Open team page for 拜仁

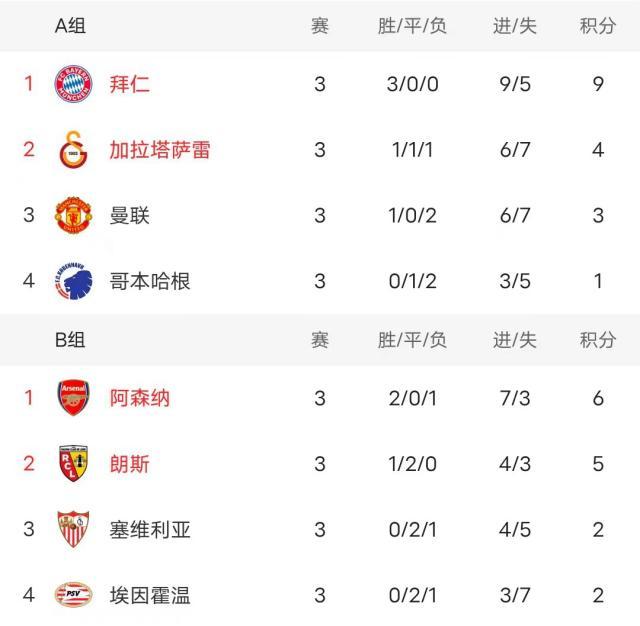130,84
